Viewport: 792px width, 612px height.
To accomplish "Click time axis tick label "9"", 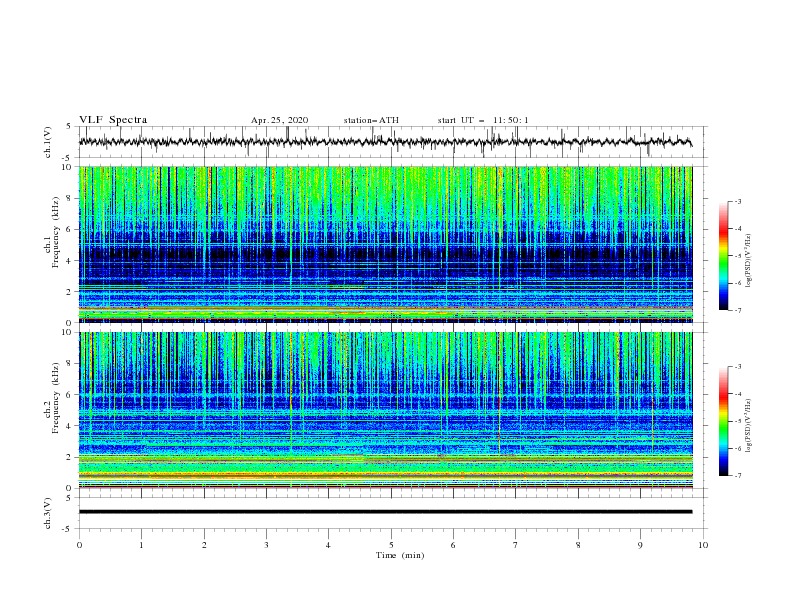I will click(640, 545).
